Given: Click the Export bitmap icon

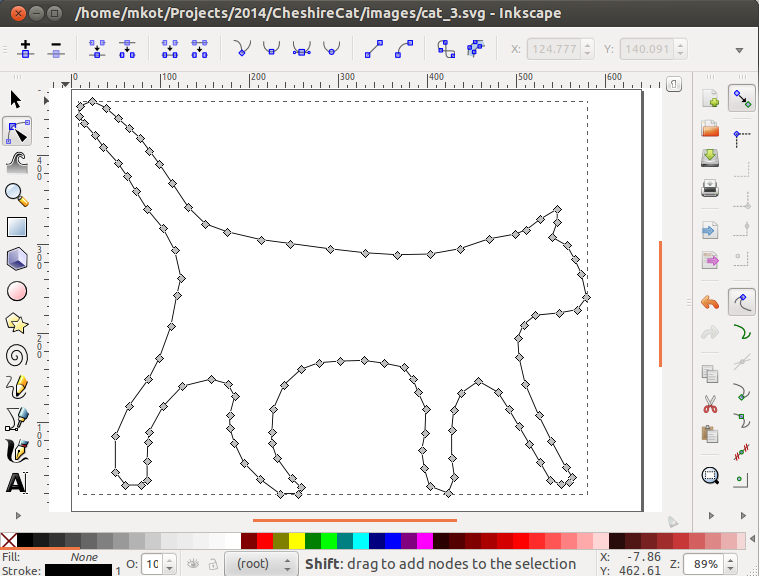Looking at the screenshot, I should point(710,260).
